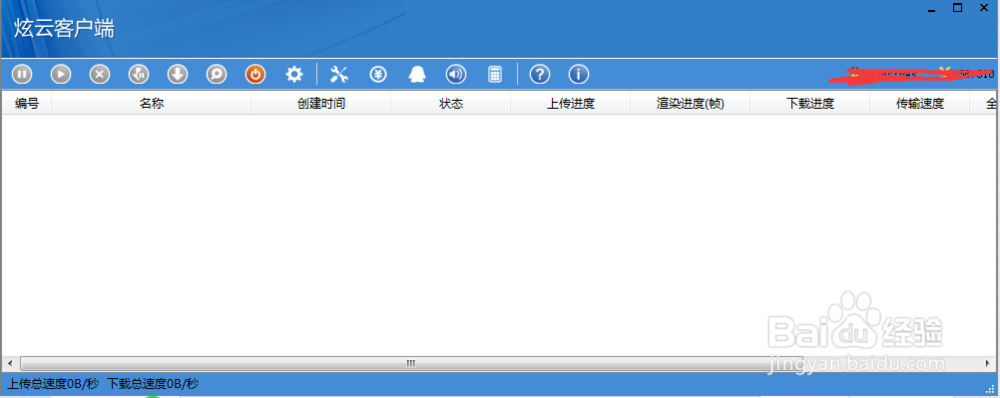Open settings via the gear icon
Viewport: 1000px width, 398px height.
[x=294, y=75]
